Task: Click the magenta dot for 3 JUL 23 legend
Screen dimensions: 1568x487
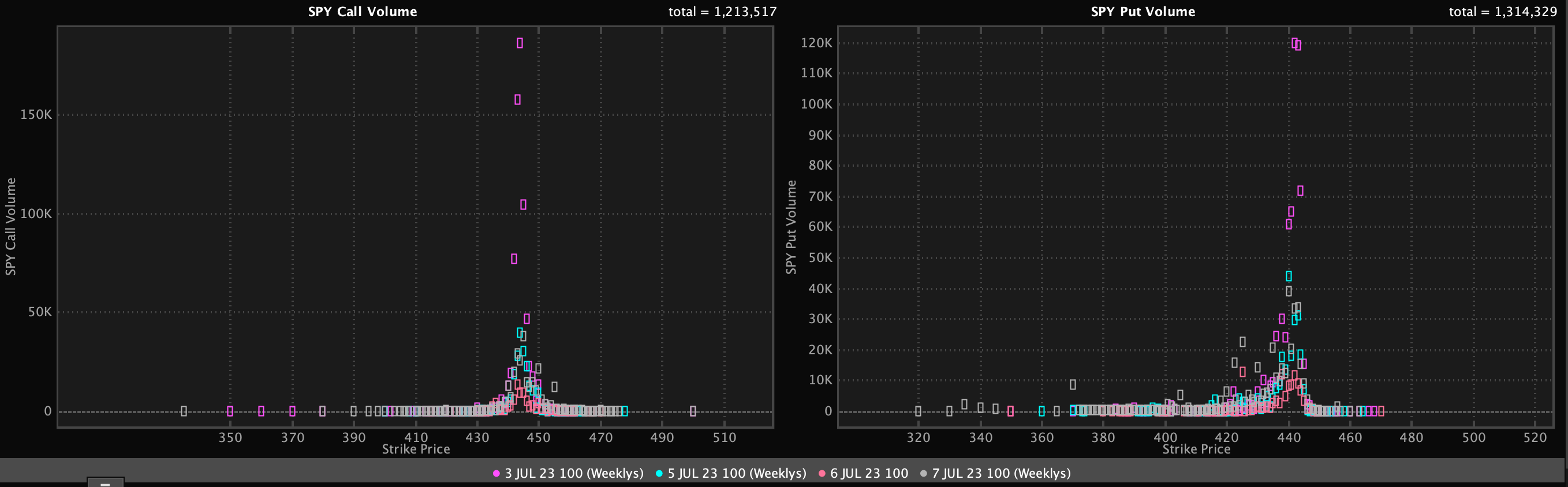Action: (x=496, y=473)
